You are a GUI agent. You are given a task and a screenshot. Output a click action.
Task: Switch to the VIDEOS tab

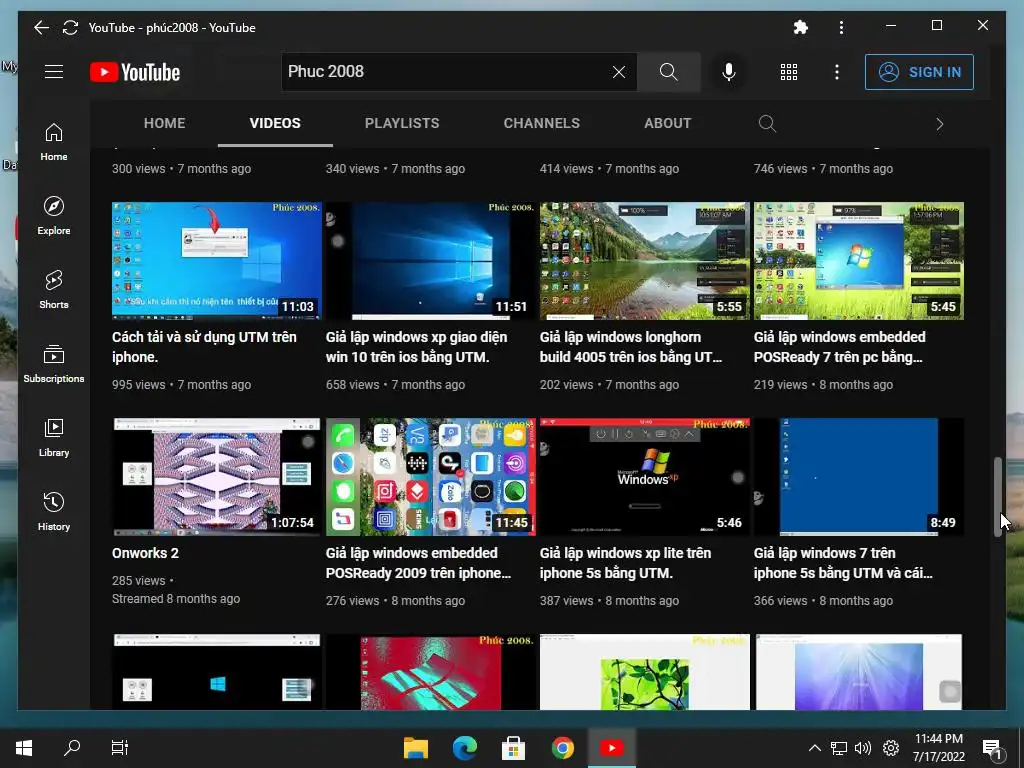[275, 123]
